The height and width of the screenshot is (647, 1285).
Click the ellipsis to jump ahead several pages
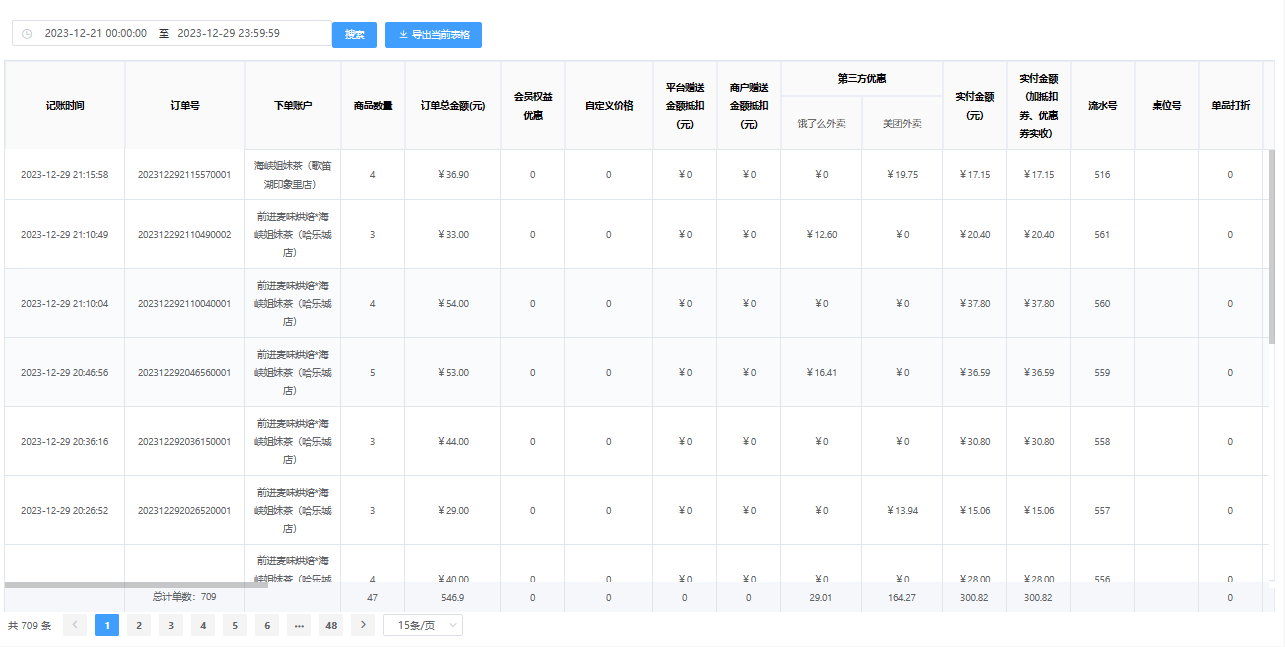298,624
